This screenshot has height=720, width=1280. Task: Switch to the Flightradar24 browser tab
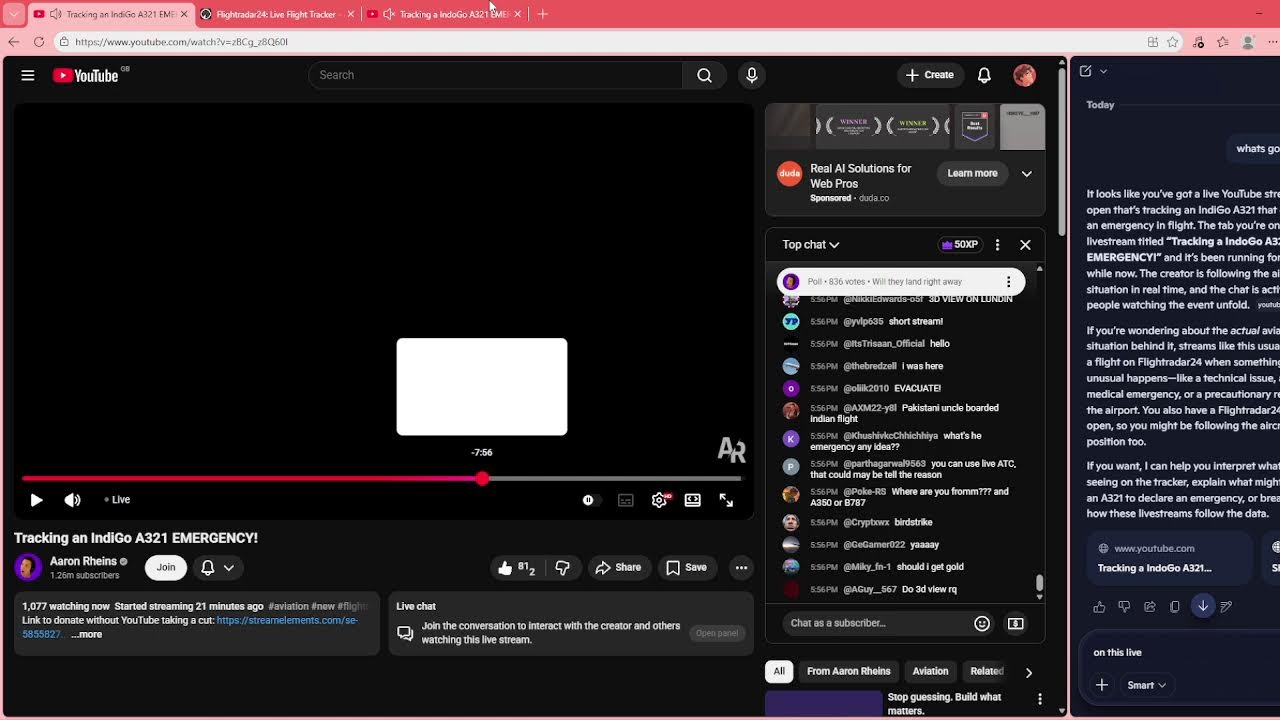click(x=275, y=14)
